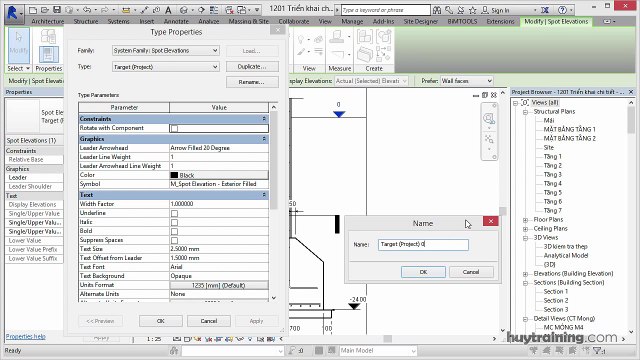Click OK in the Name dialog

423,272
